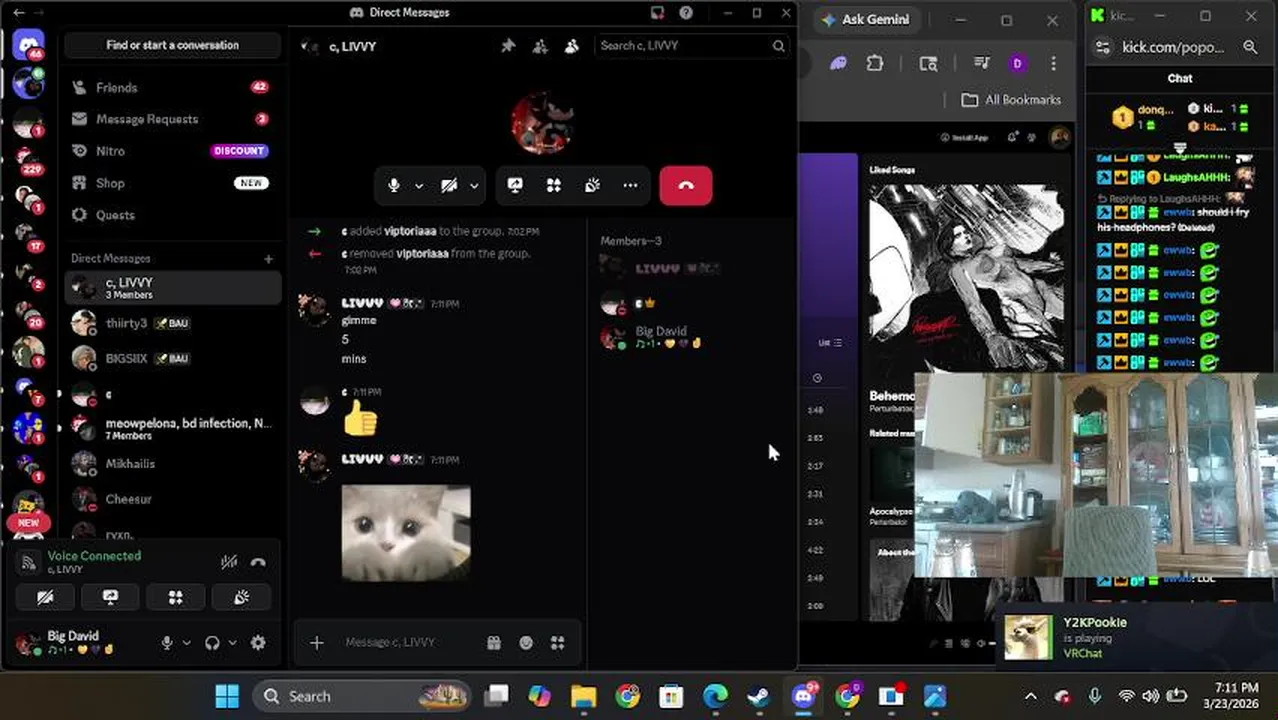Click activities button in bottom voice panel
The image size is (1278, 720).
pos(175,597)
